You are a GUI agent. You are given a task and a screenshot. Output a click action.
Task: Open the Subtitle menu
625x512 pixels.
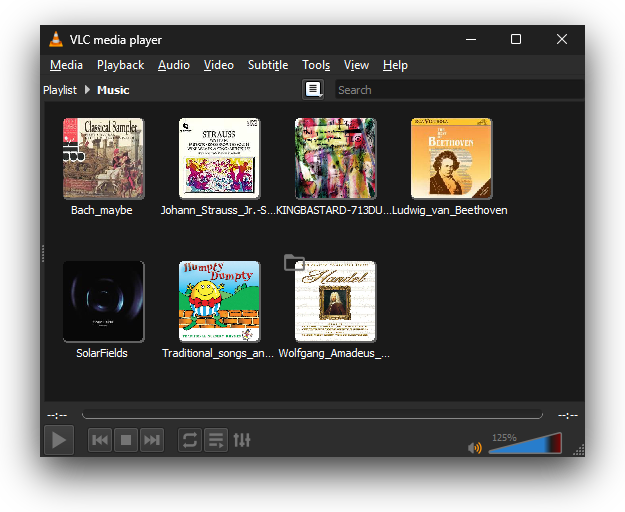[x=268, y=65]
